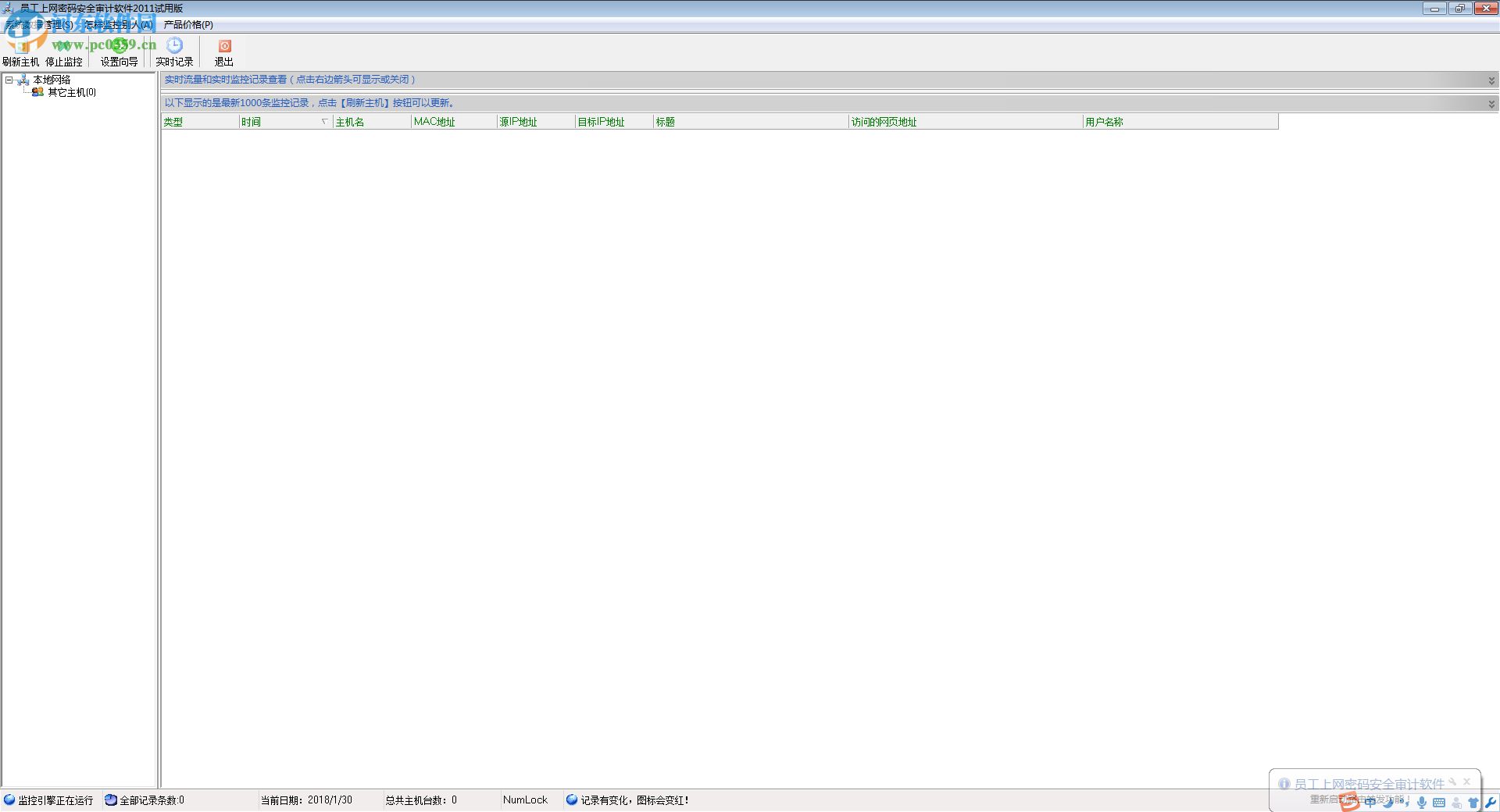
Task: Close the 员工上网密码安全审计软件 notification balloon
Action: 1466,782
